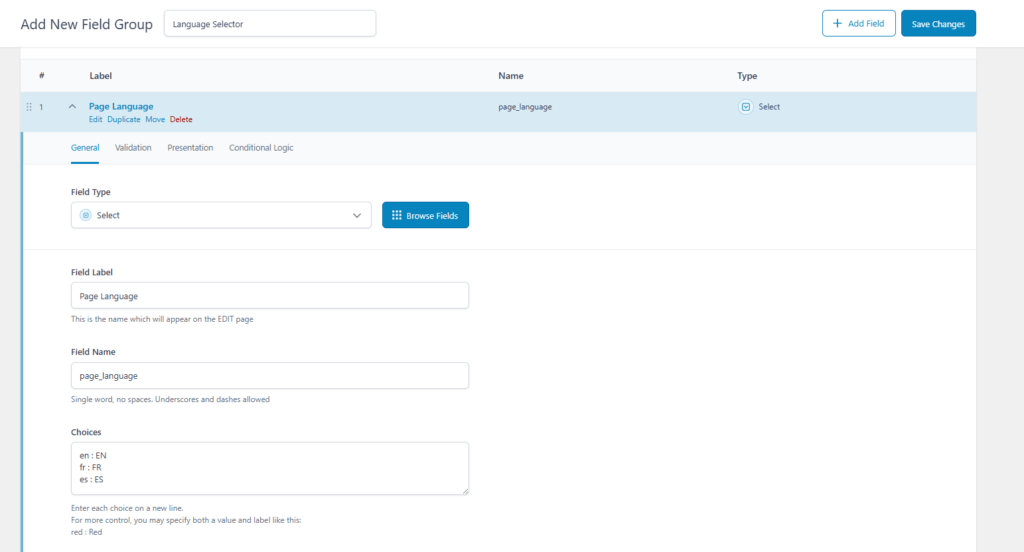Click the Select type icon in Type column
This screenshot has height=552, width=1024.
point(745,107)
